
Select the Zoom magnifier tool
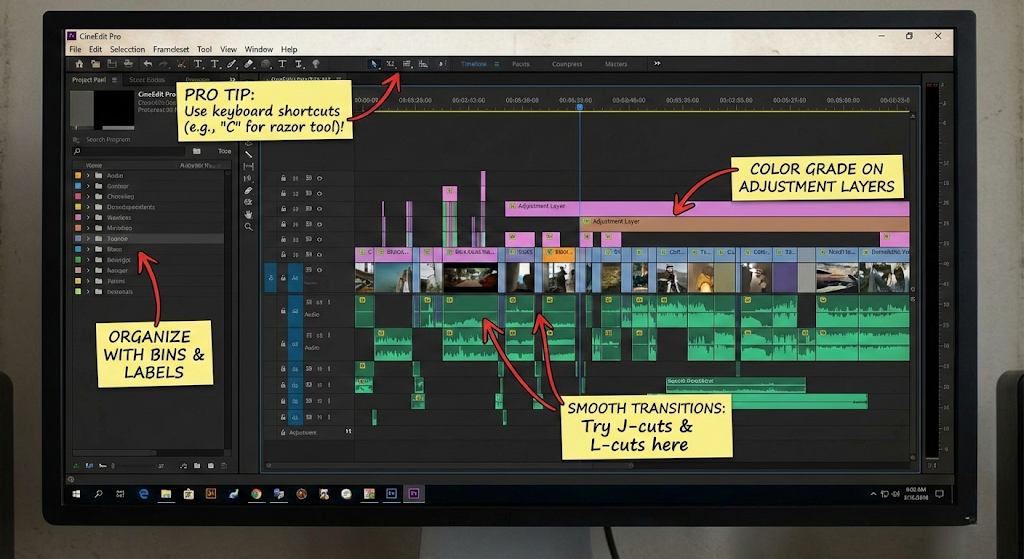[x=249, y=227]
